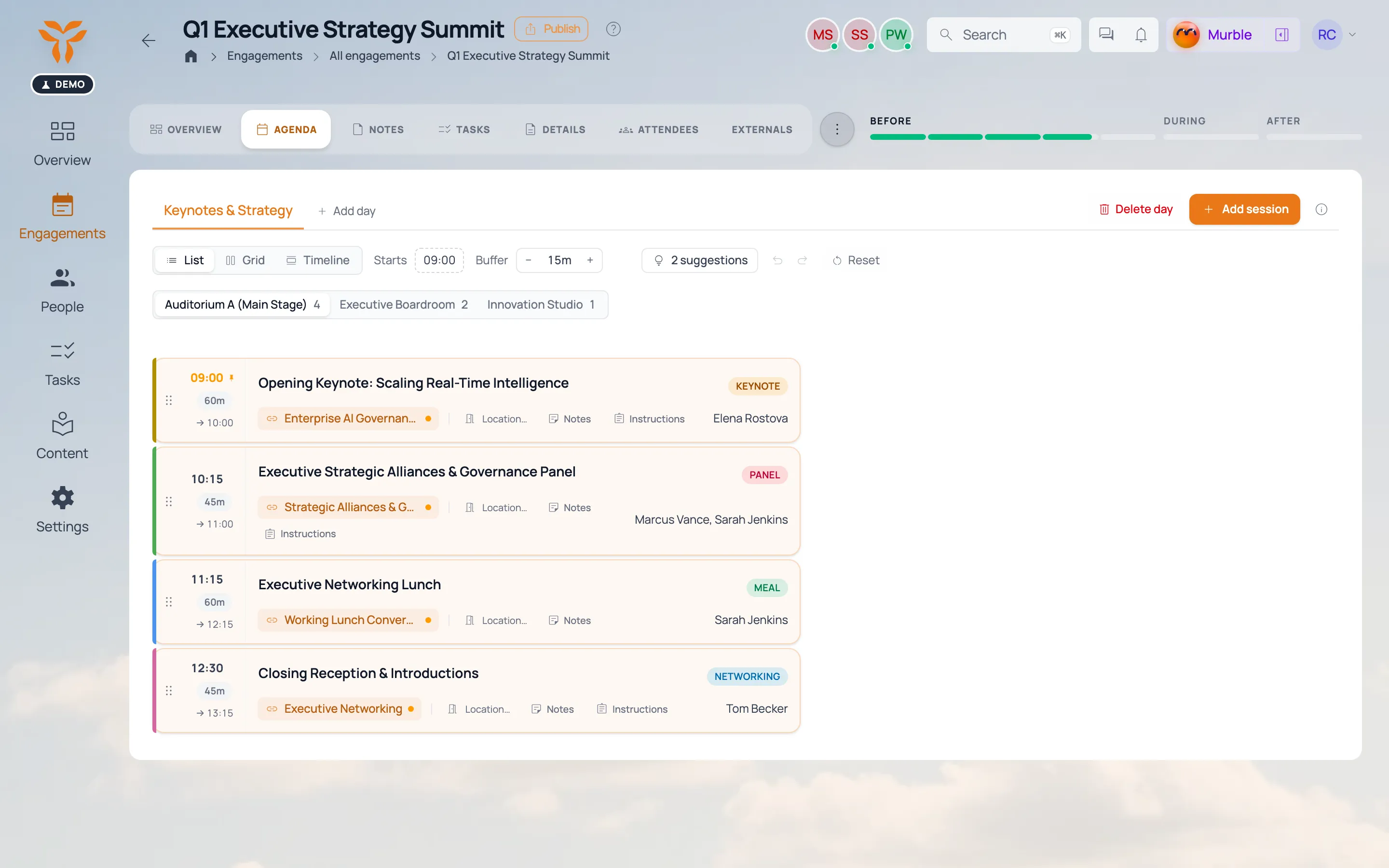Open the Overview sidebar item
This screenshot has height=868, width=1389.
click(62, 144)
